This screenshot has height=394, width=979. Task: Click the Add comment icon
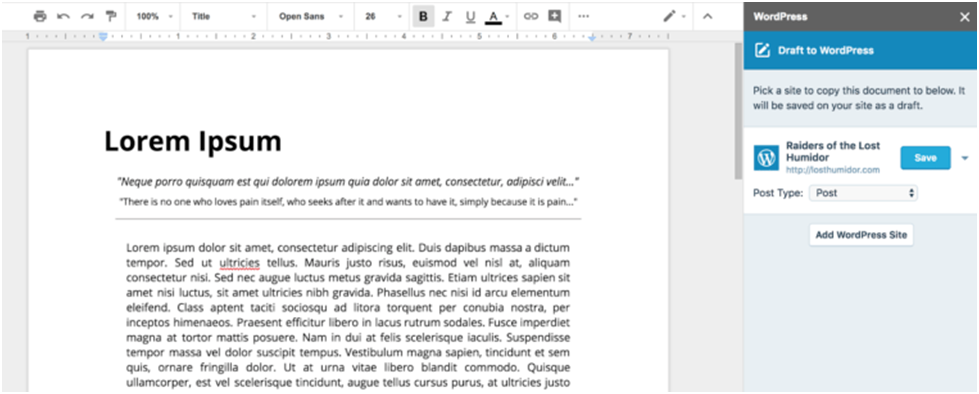pyautogui.click(x=554, y=16)
